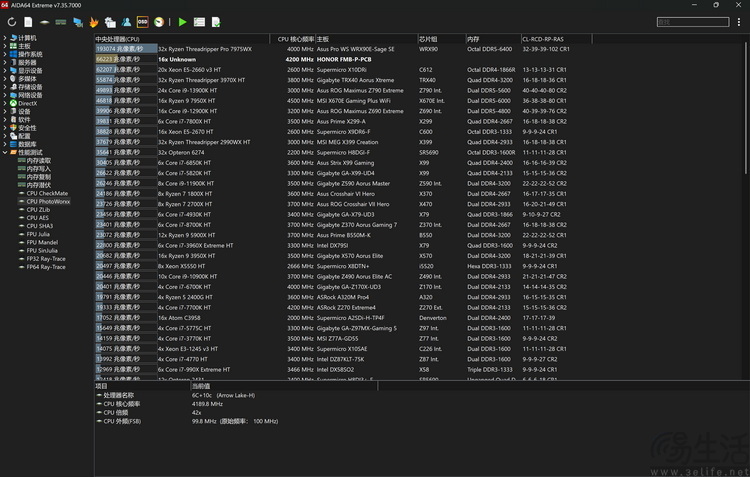This screenshot has height=477, width=750.
Task: Expand the 计算机 tree node
Action: coord(5,38)
